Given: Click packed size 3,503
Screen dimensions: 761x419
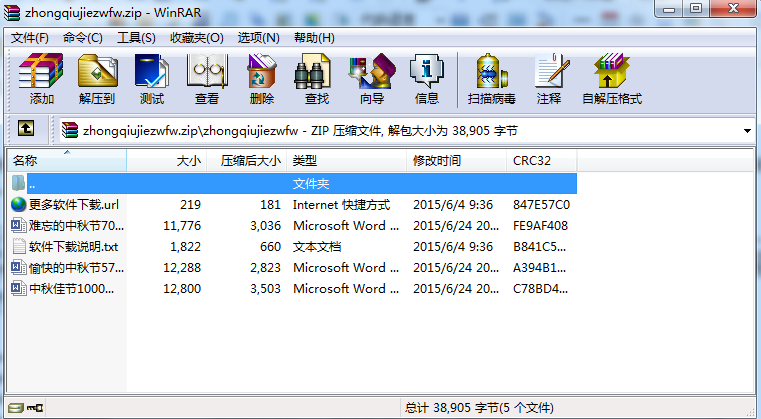Looking at the screenshot, I should coord(265,288).
